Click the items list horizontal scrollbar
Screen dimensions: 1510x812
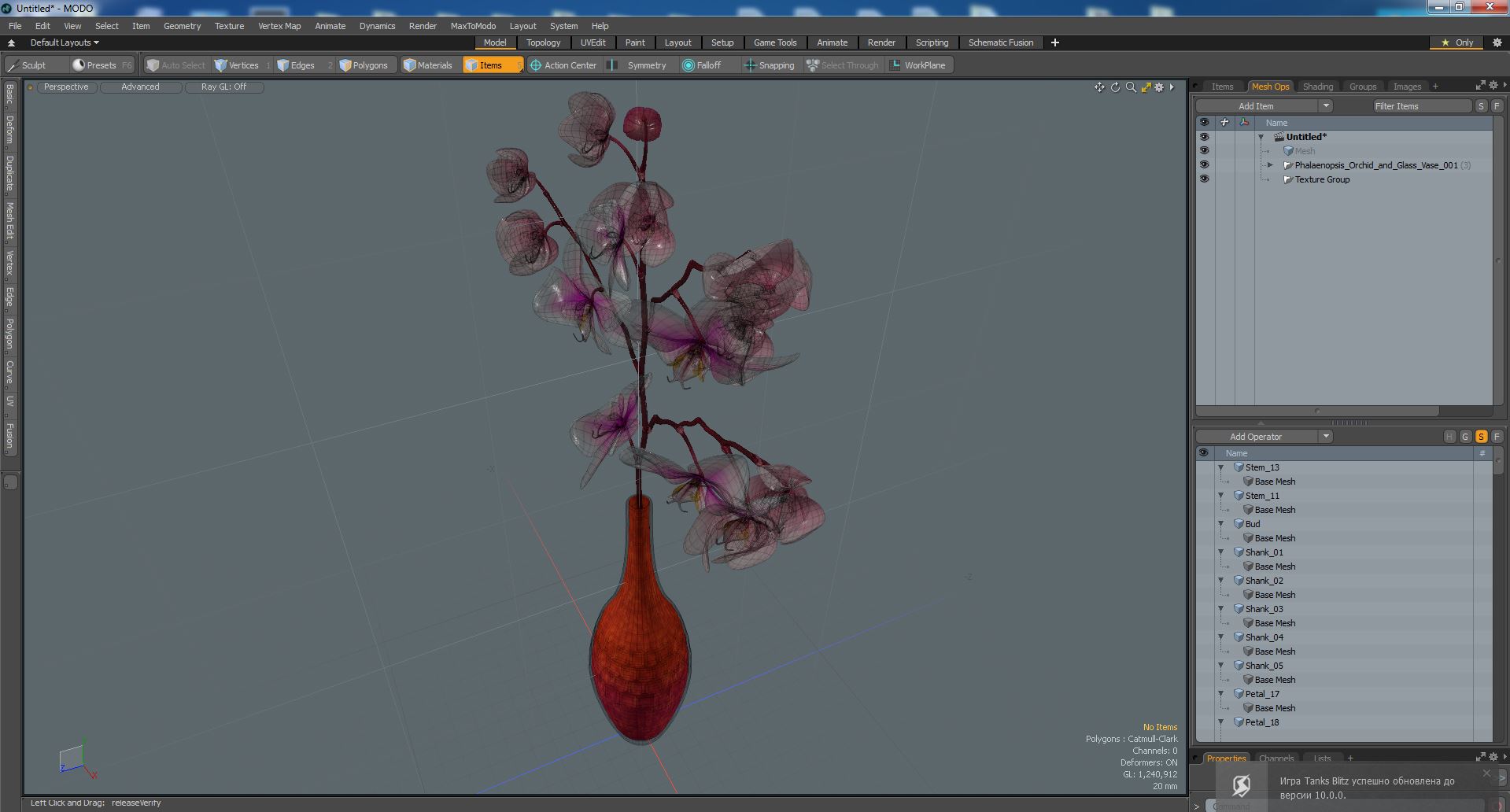1317,412
